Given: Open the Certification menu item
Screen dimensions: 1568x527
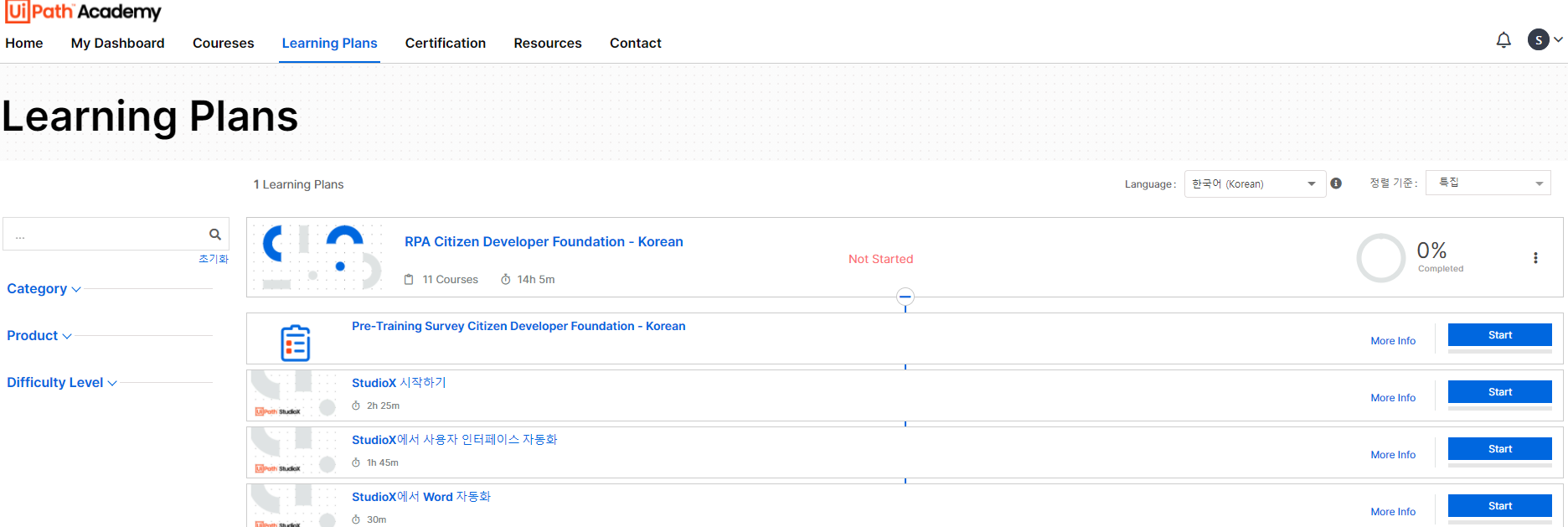Looking at the screenshot, I should (446, 43).
